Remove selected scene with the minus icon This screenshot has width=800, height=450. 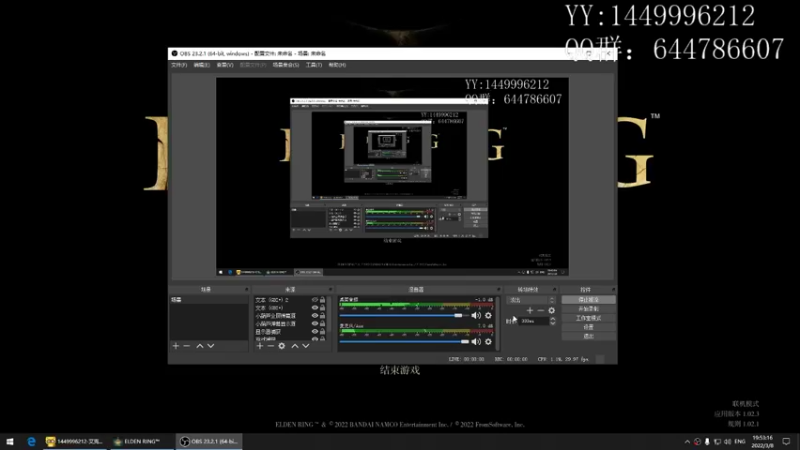(187, 346)
